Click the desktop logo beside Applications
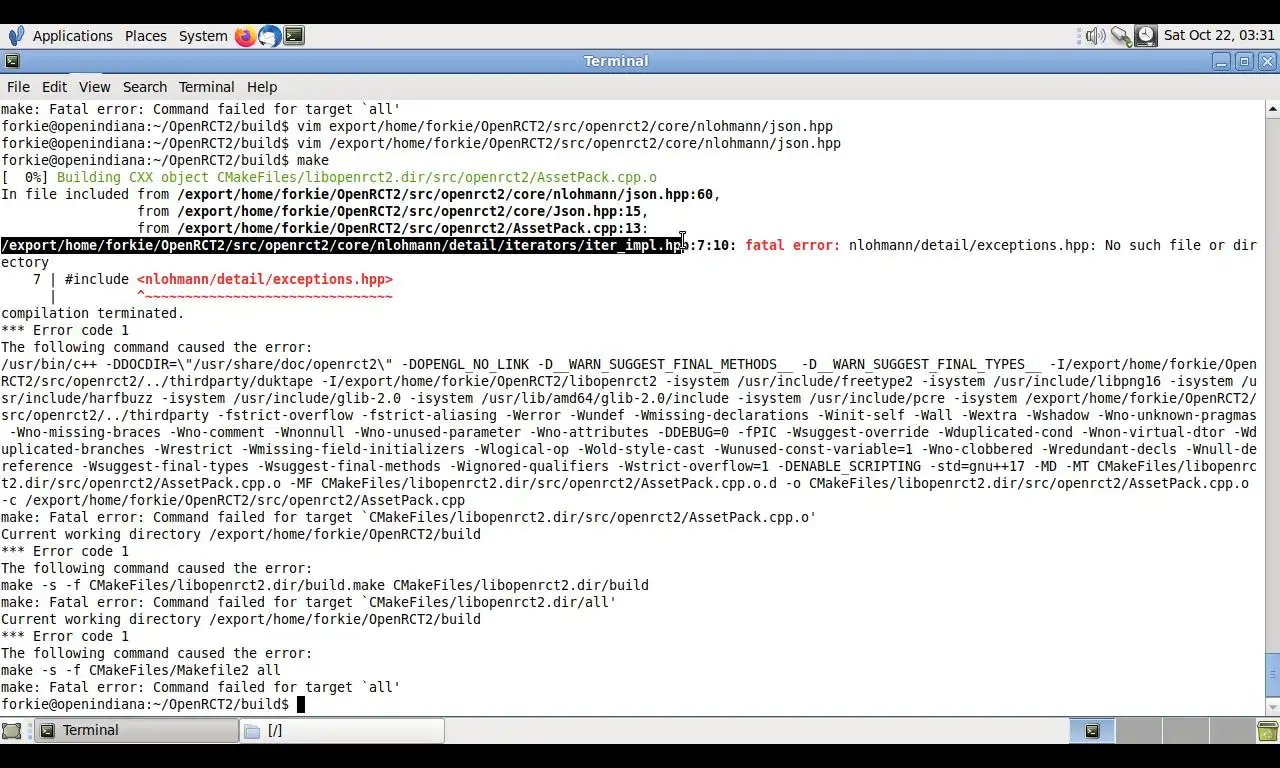Screen dimensions: 1280x768 (x=16, y=36)
